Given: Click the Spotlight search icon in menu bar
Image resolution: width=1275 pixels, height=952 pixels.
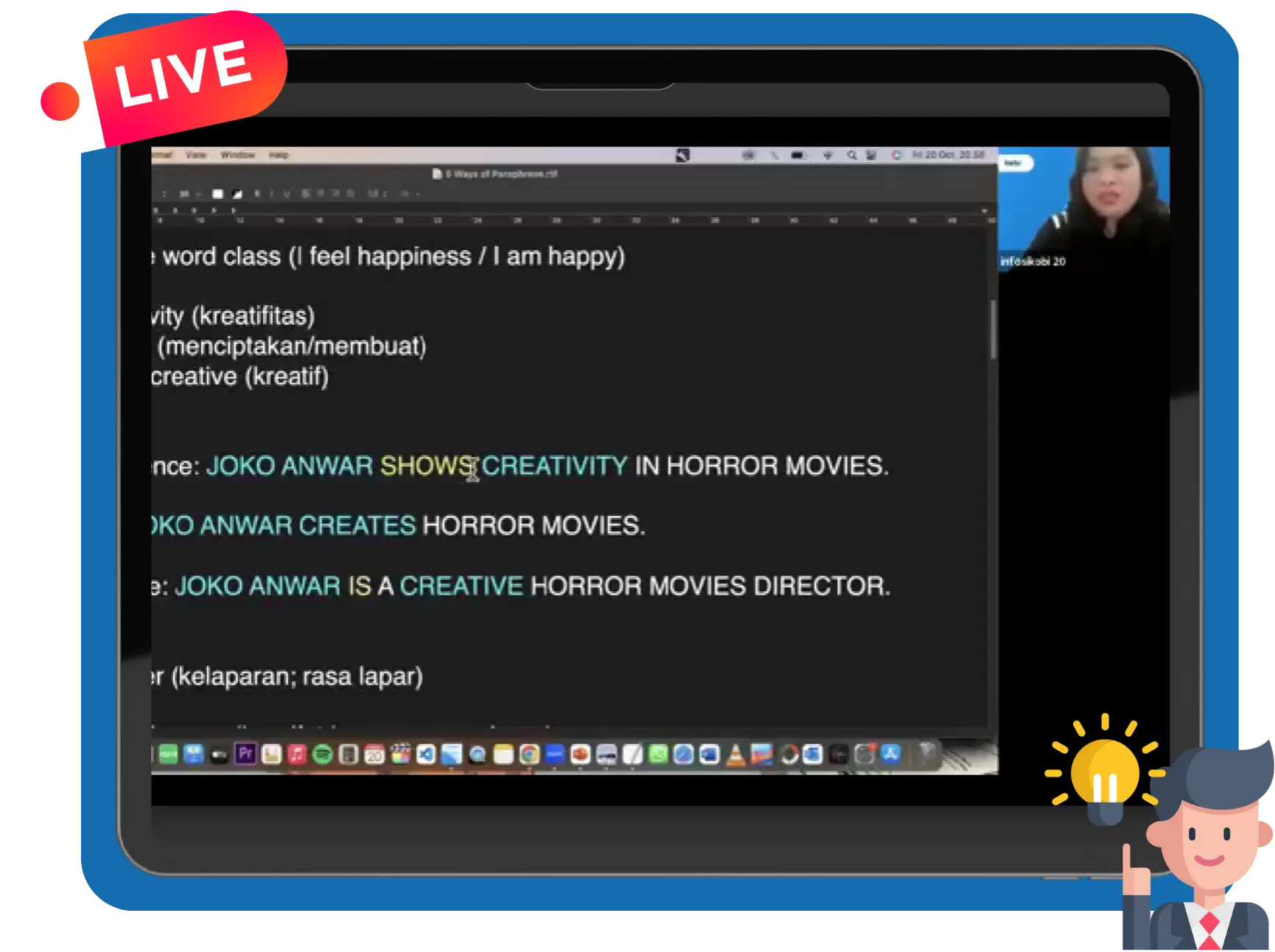Looking at the screenshot, I should click(852, 155).
